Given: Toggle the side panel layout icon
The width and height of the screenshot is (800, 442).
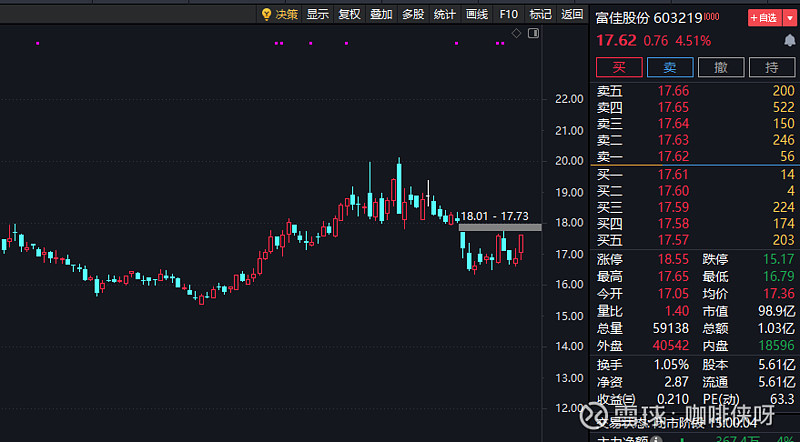Looking at the screenshot, I should click(533, 33).
